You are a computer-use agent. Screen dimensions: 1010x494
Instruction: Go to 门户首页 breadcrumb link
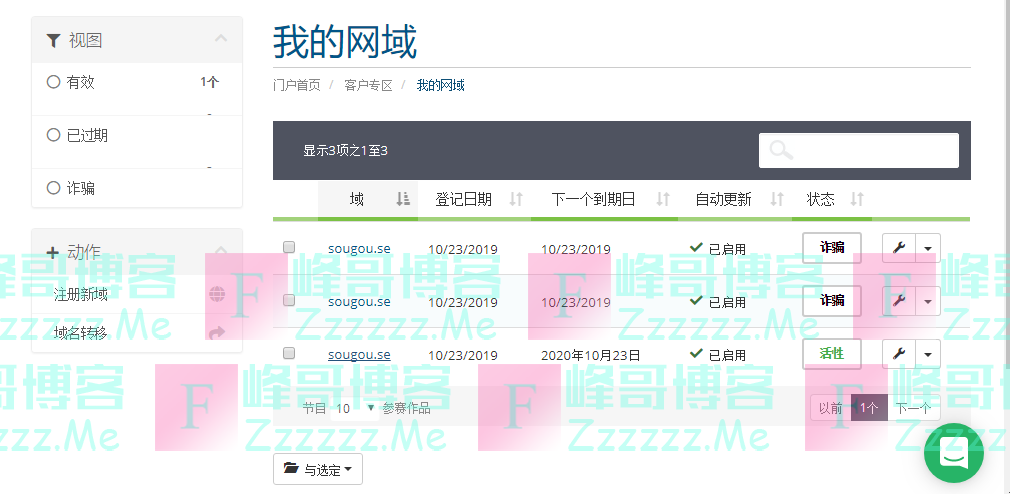297,85
